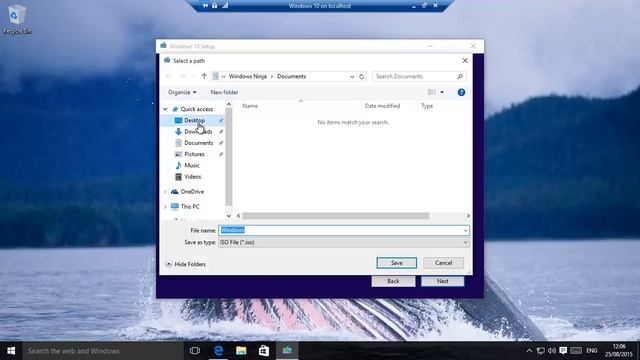This screenshot has width=640, height=360.
Task: Open the Store from the taskbar
Action: tap(264, 351)
